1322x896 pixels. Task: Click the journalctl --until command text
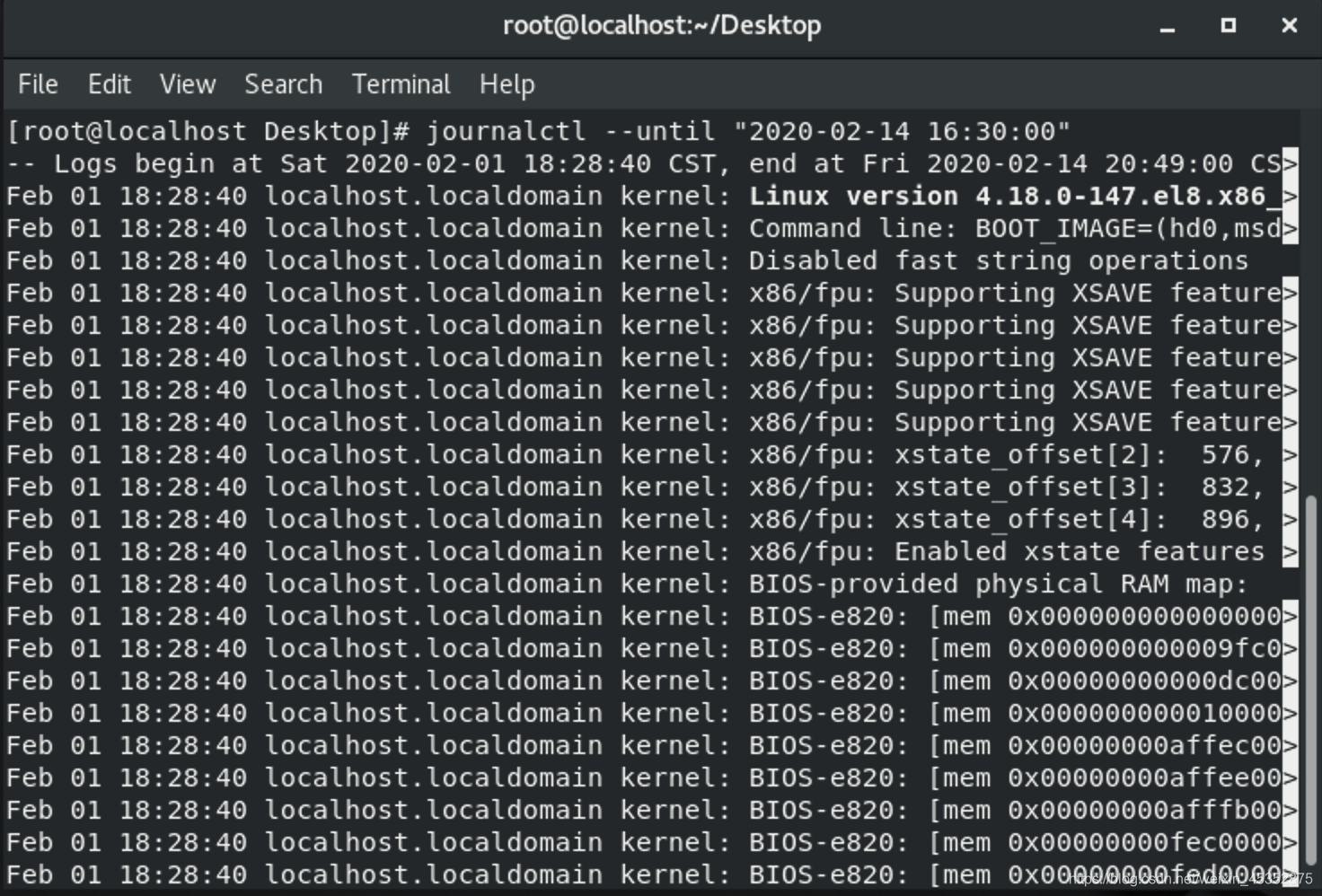pos(748,131)
